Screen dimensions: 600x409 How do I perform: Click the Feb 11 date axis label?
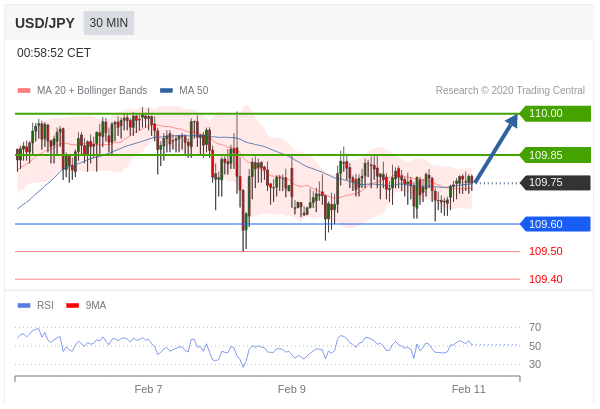468,389
